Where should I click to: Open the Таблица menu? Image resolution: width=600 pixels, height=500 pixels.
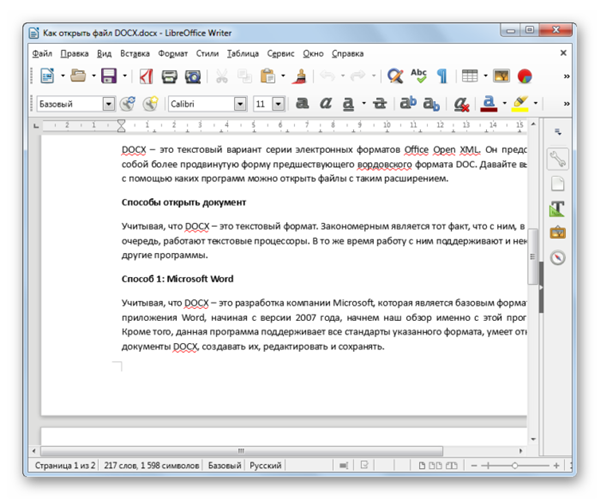[x=243, y=54]
